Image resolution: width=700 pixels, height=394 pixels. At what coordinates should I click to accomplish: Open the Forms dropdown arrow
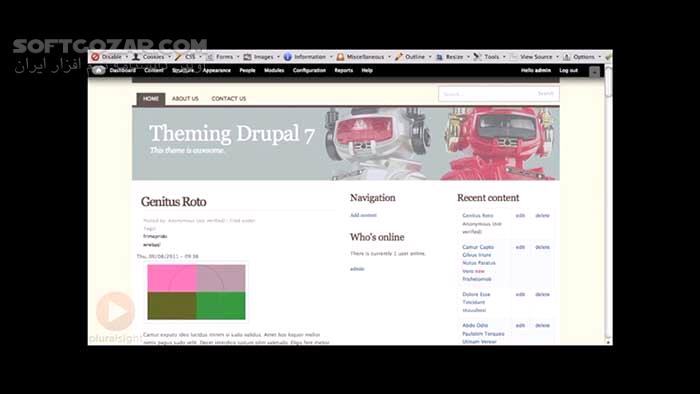click(x=238, y=57)
